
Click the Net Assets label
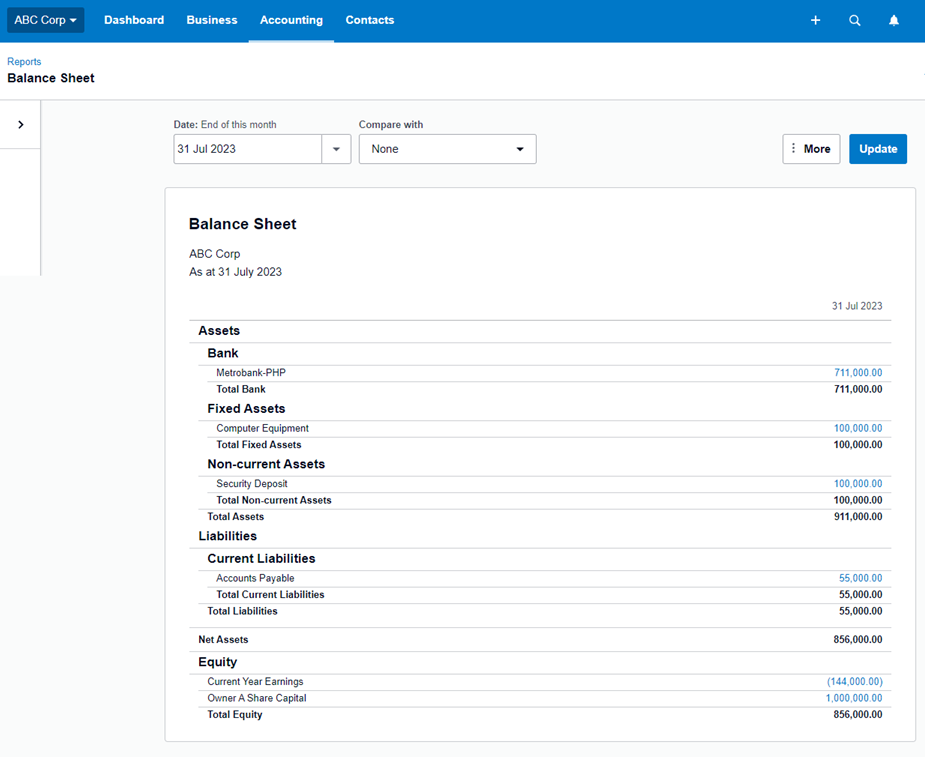(223, 640)
